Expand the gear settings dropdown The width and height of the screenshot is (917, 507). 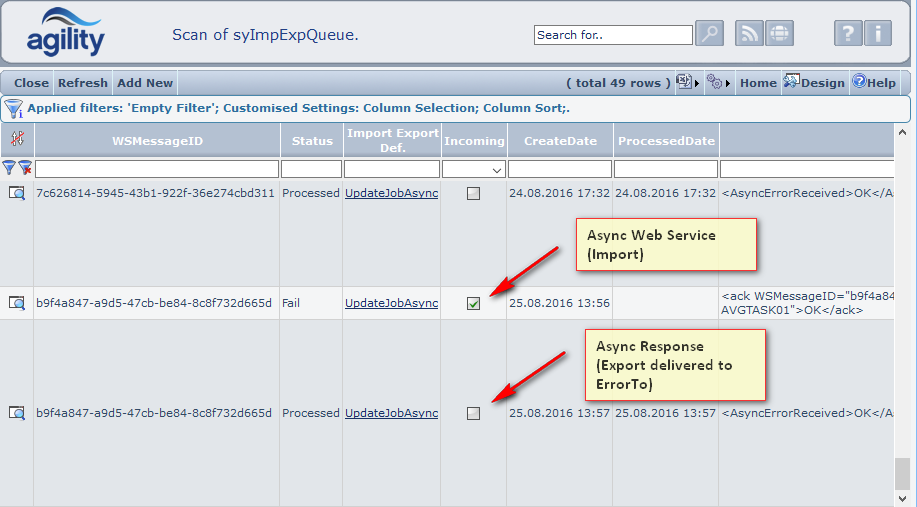pyautogui.click(x=718, y=83)
